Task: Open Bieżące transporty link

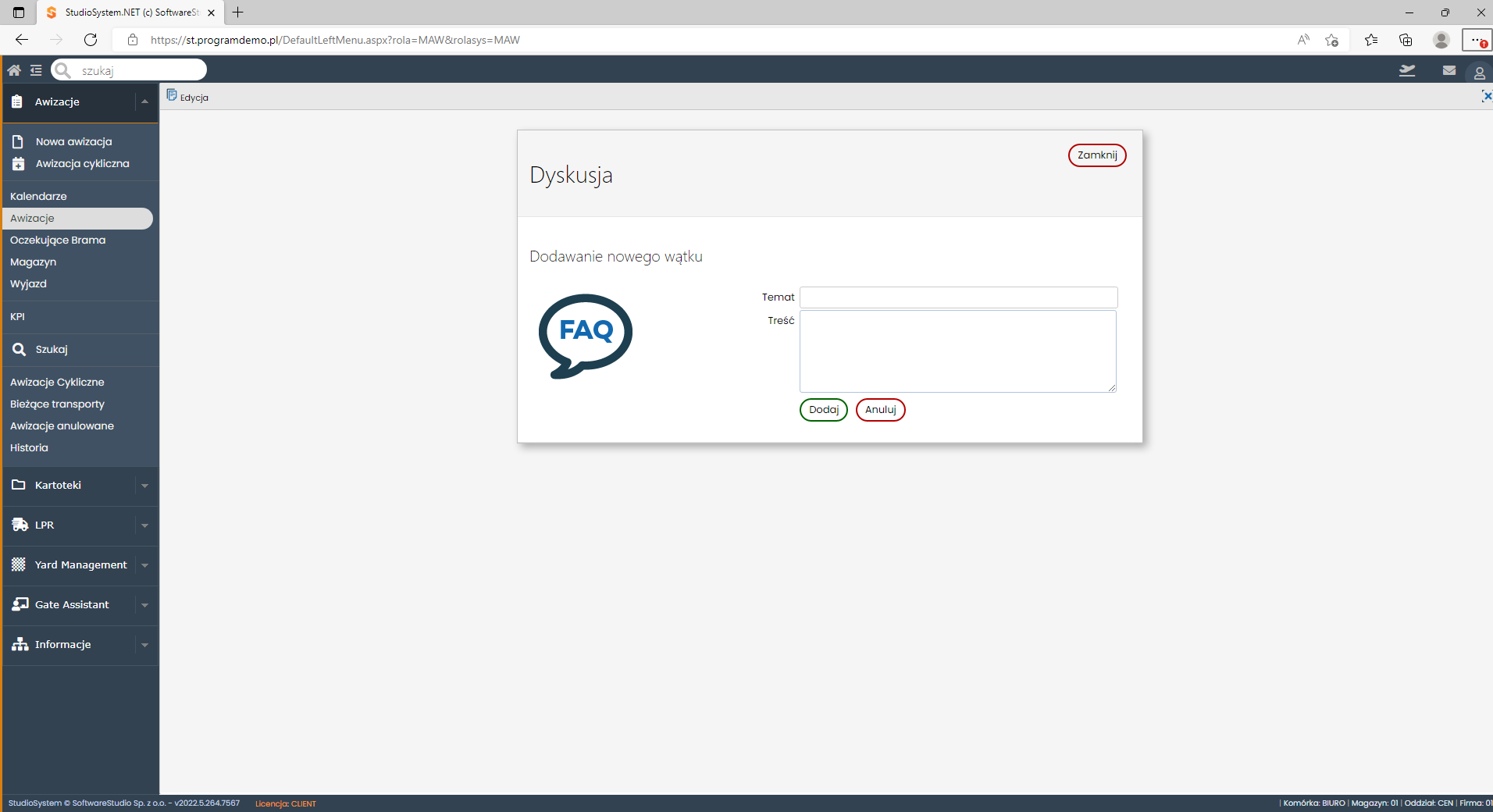Action: [x=57, y=404]
